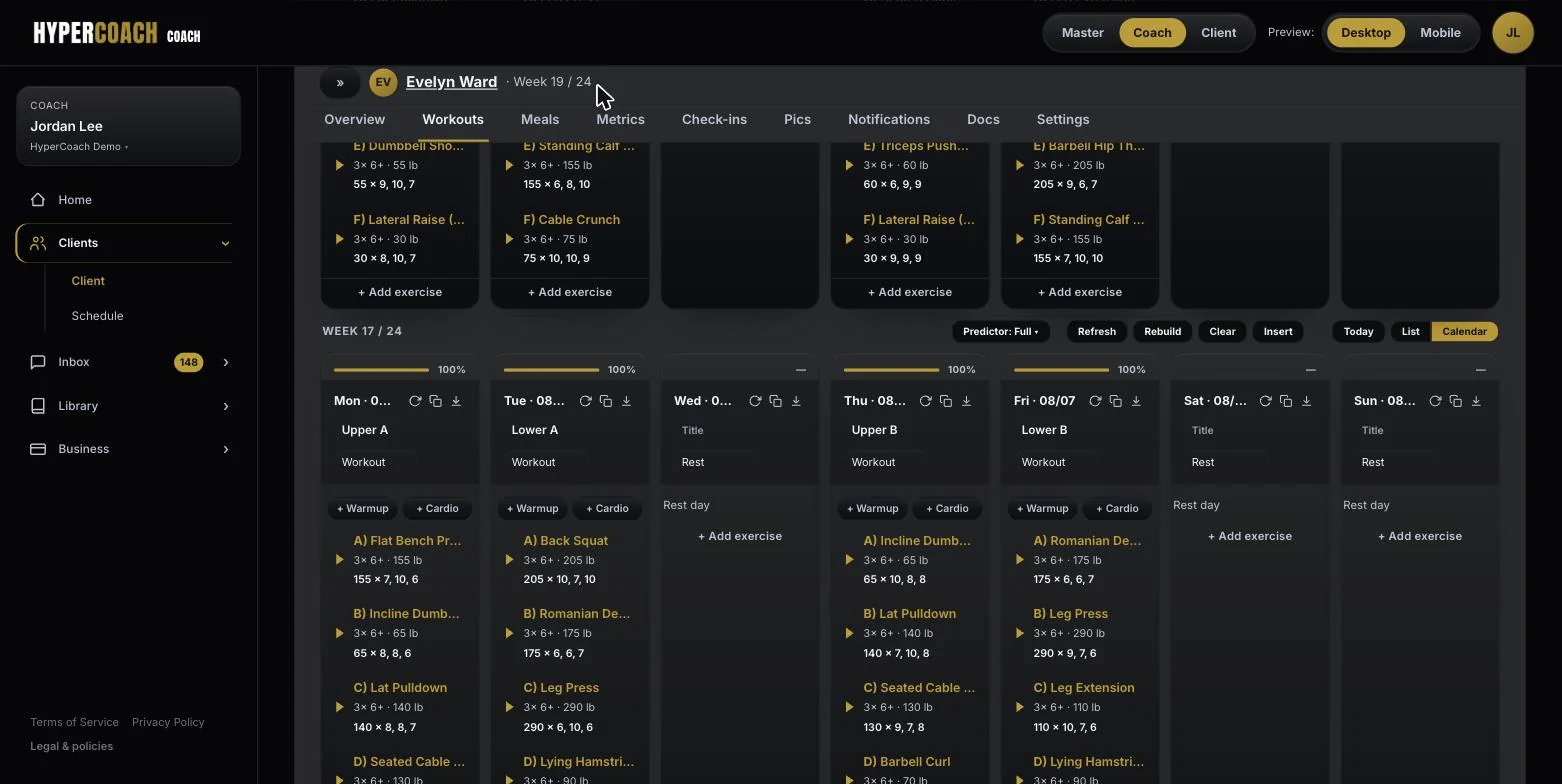Viewport: 1562px width, 784px height.
Task: Open the Metrics tab
Action: click(620, 119)
